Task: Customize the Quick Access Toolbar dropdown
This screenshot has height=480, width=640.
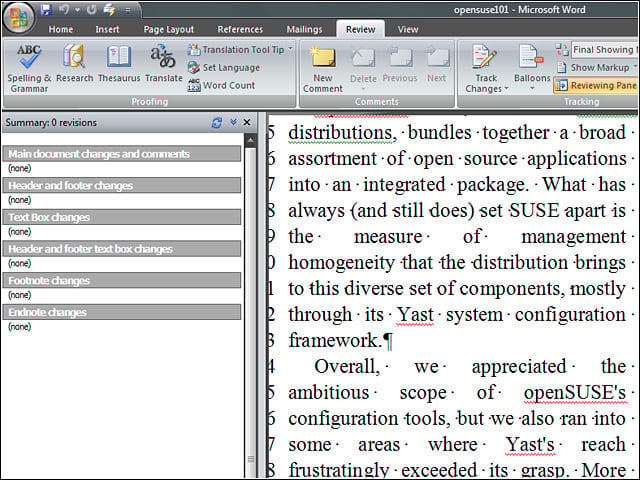Action: point(128,10)
